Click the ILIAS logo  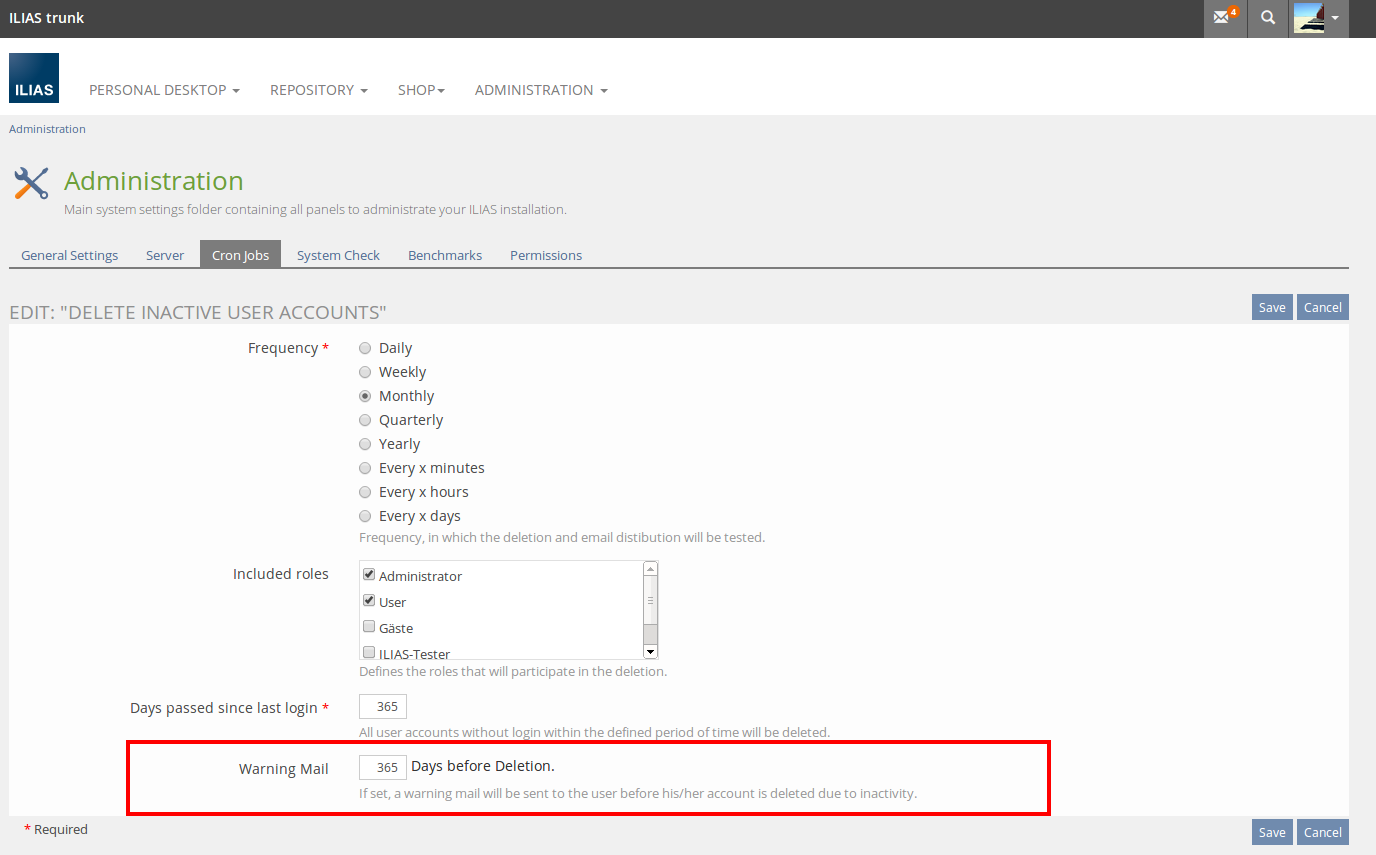(34, 78)
